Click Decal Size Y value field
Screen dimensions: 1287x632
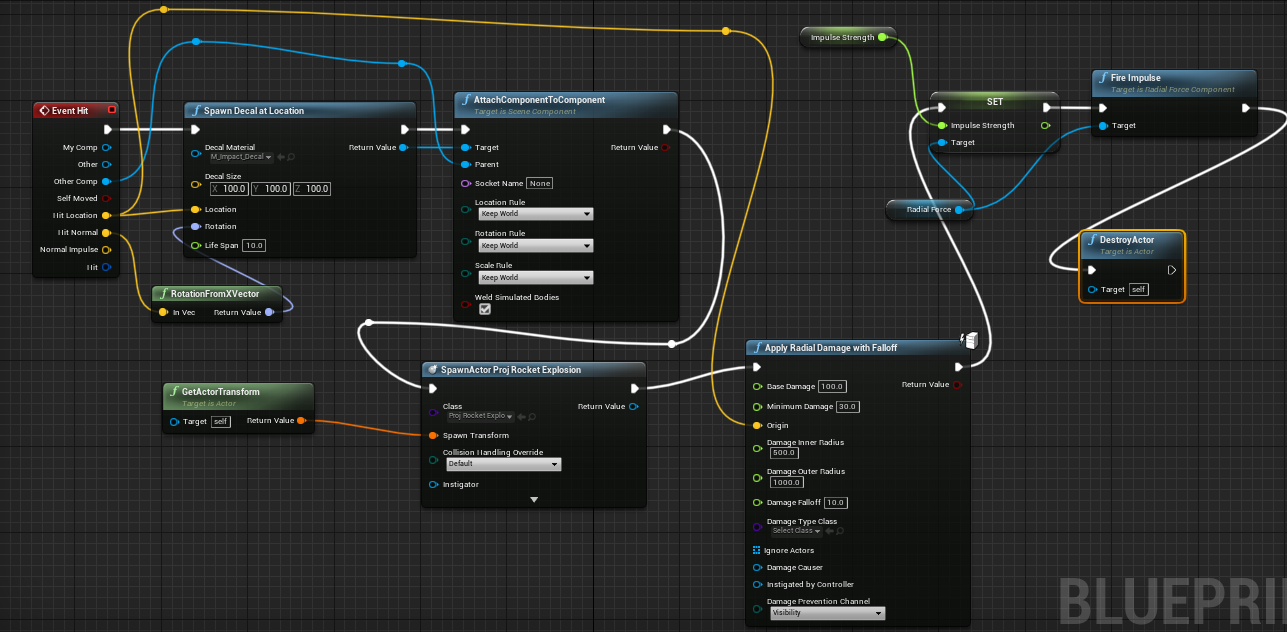click(x=270, y=189)
